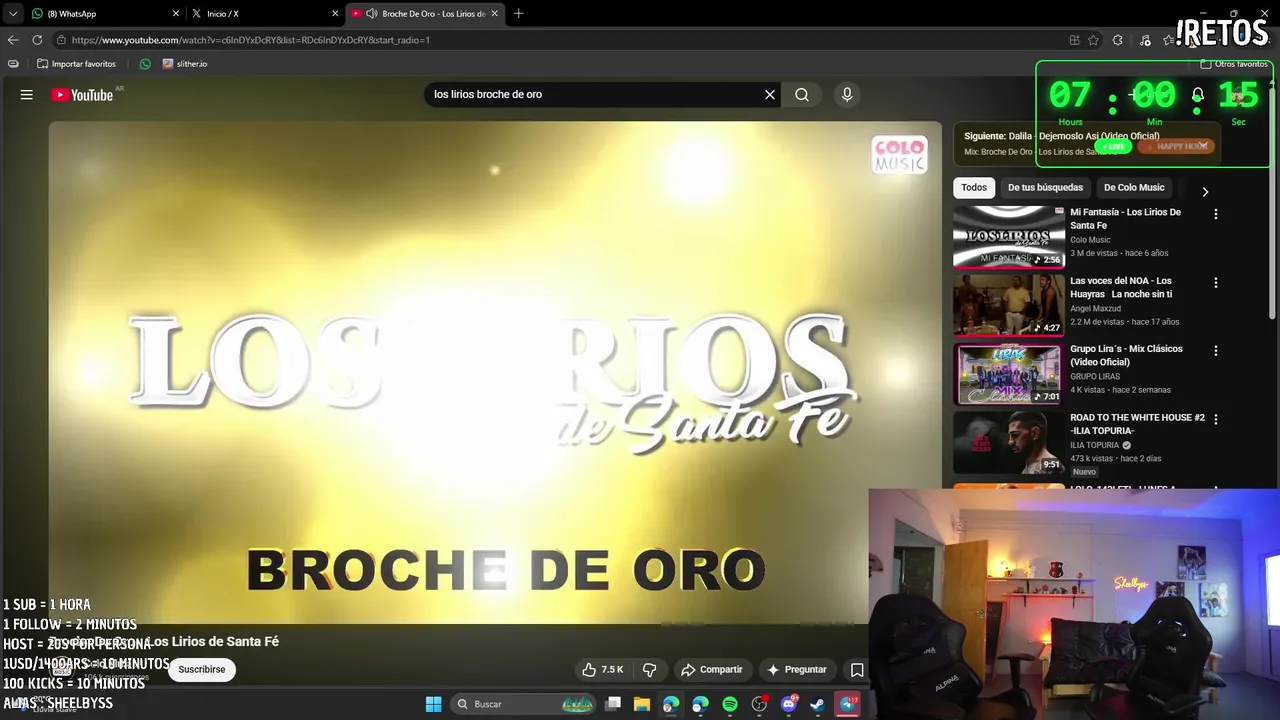Screen dimensions: 1280x720
Task: Open browser extensions puzzle icon
Action: tap(1117, 40)
